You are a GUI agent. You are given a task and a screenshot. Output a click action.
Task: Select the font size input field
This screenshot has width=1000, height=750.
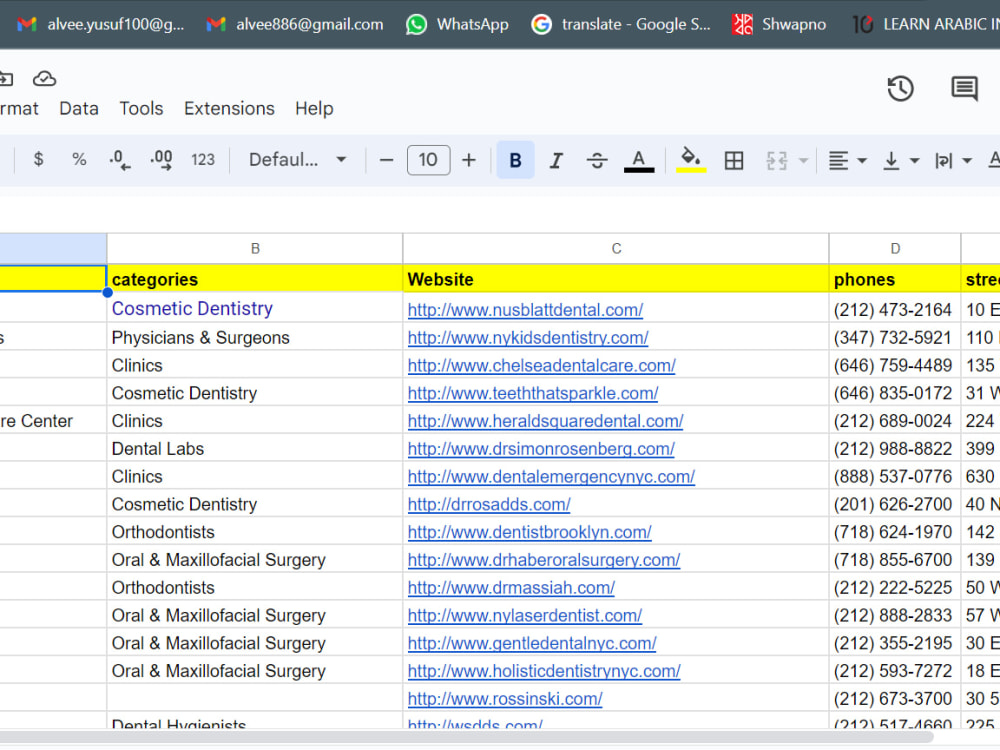coord(428,160)
